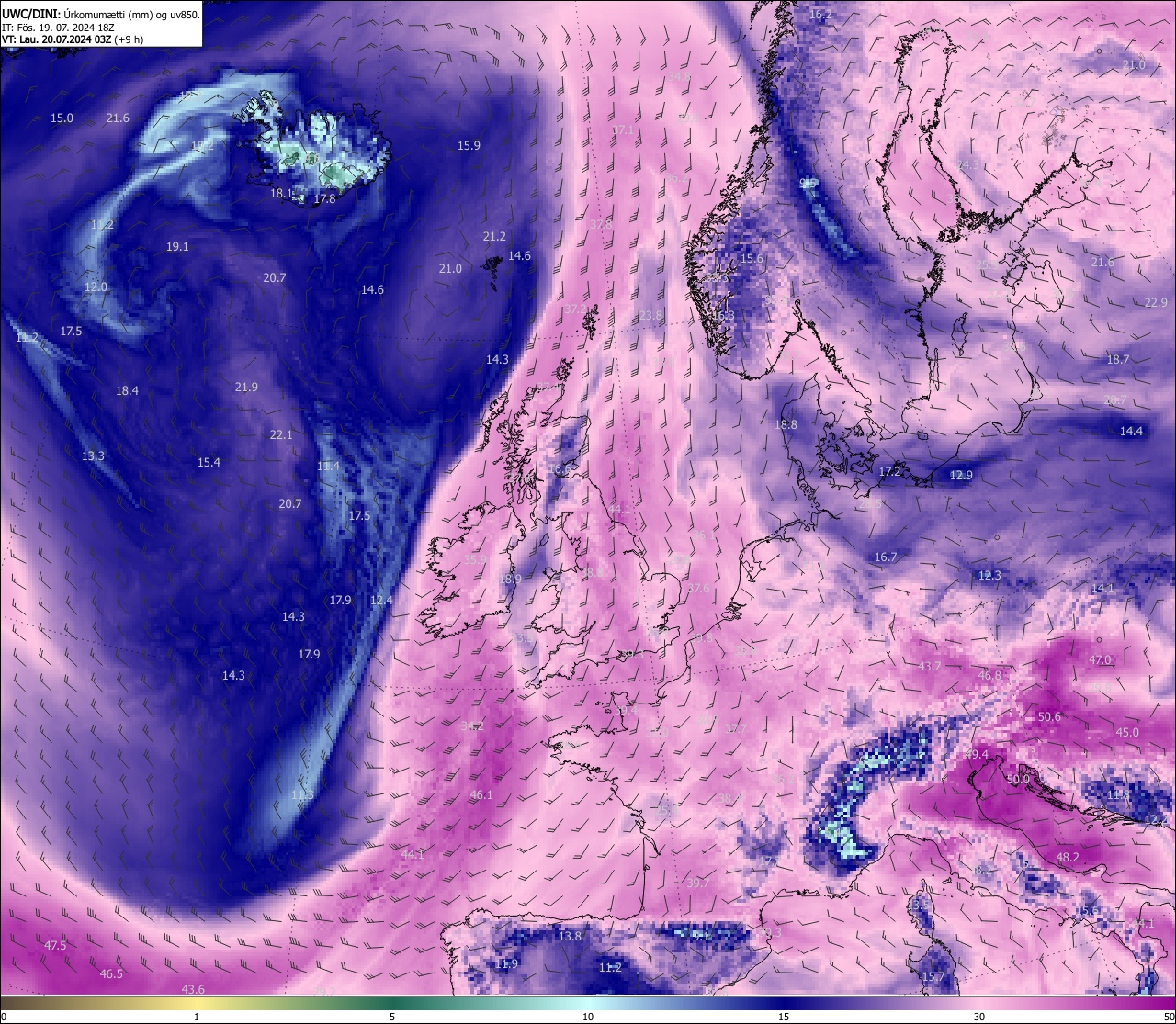Click the 16.7 value over Germany
Image resolution: width=1176 pixels, height=1024 pixels.
coord(885,557)
